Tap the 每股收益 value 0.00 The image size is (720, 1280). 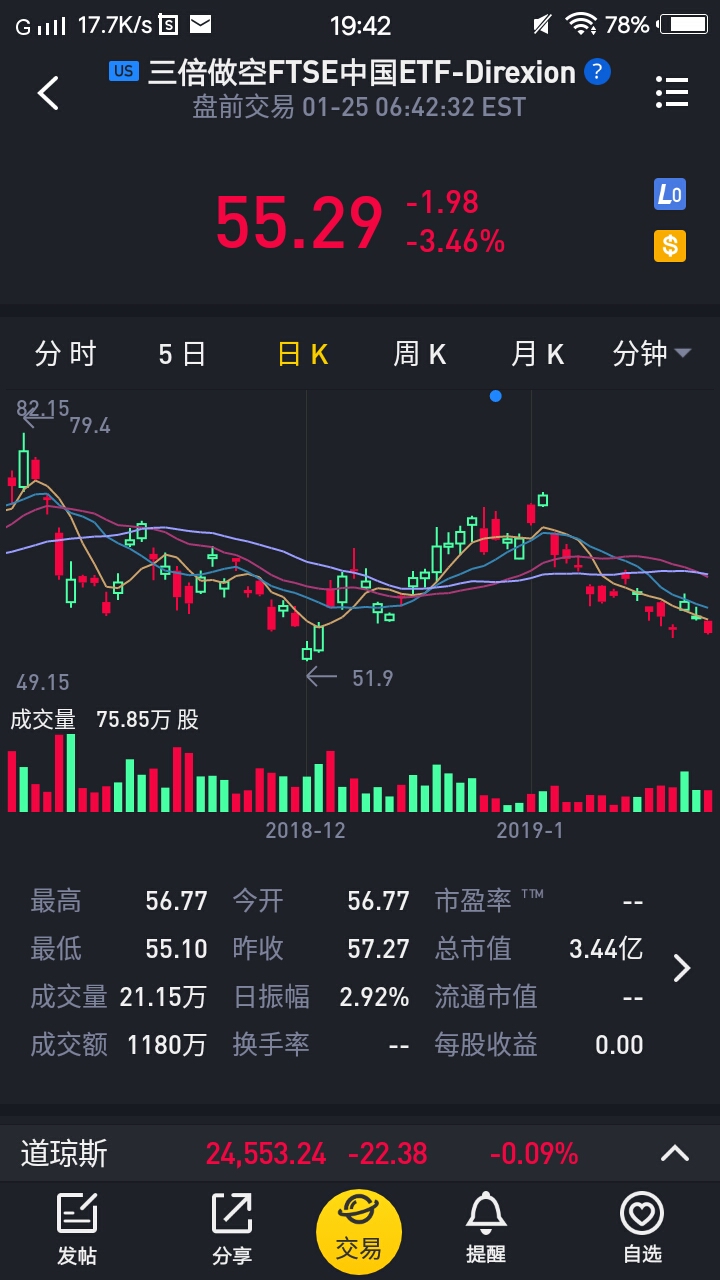pos(619,1045)
